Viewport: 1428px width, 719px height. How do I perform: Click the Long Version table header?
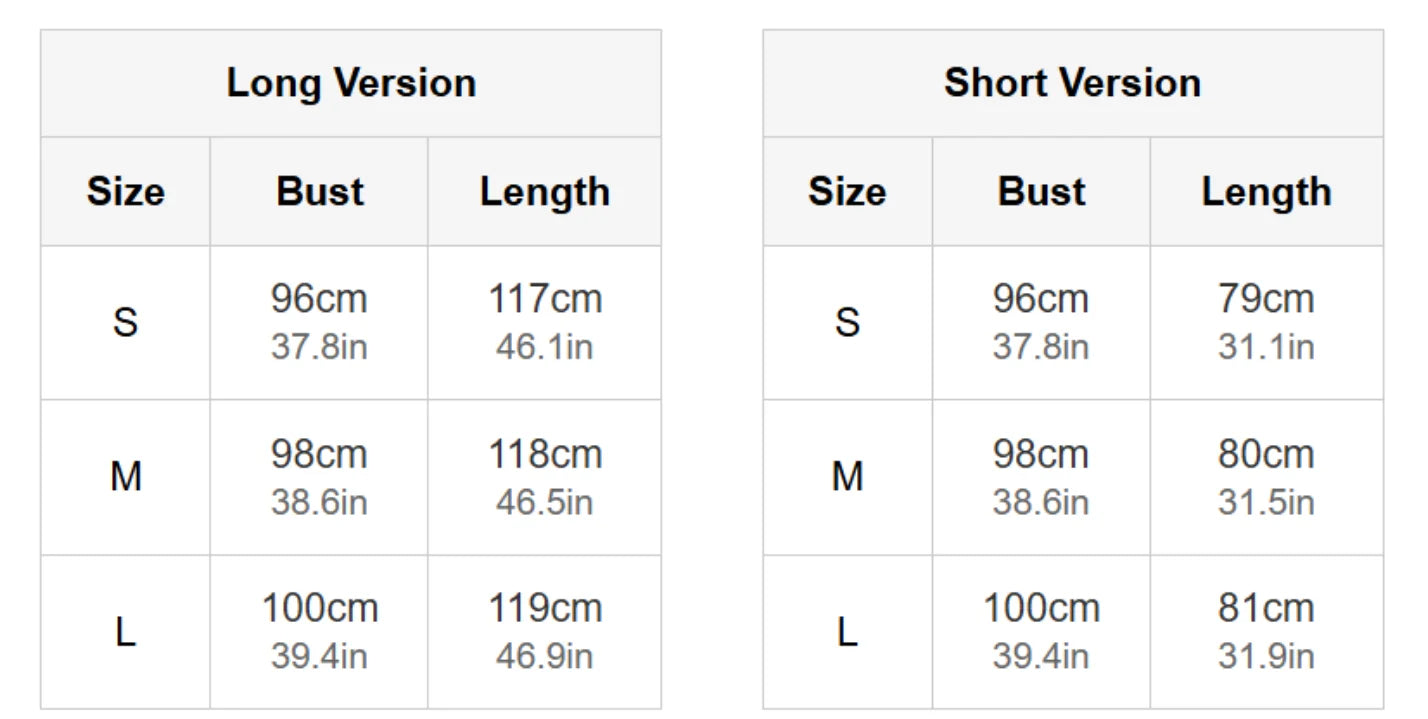351,83
